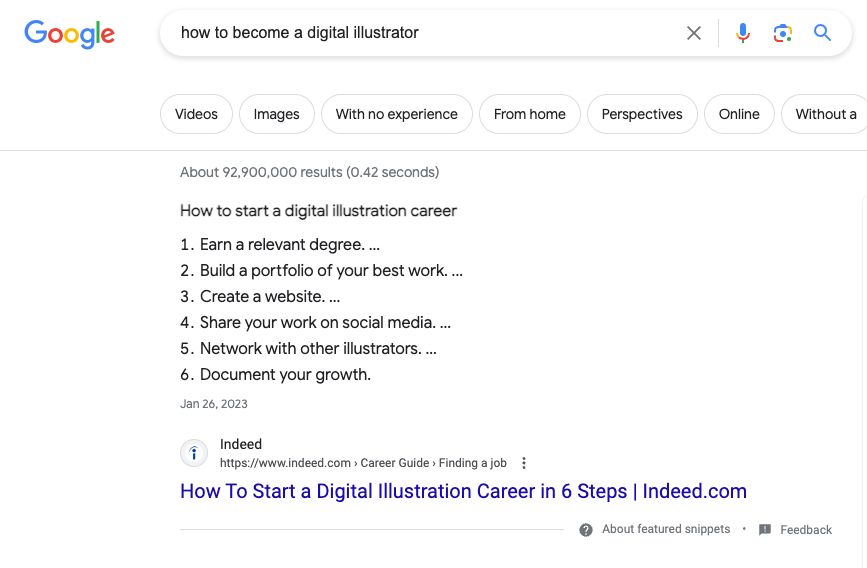
Task: Filter by With no experience
Action: coord(396,114)
